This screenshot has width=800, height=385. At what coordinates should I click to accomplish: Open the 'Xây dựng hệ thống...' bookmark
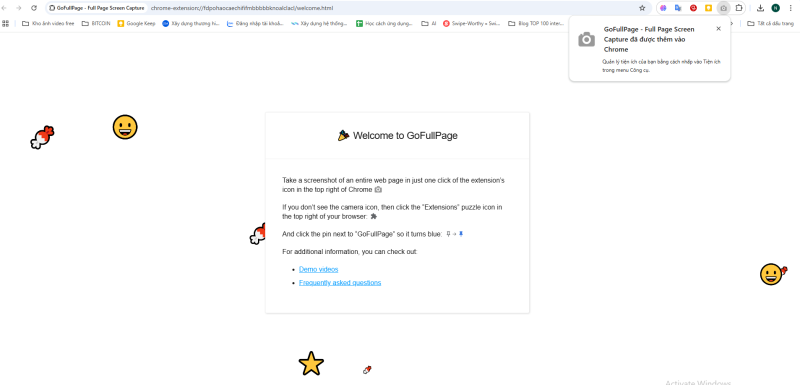[x=319, y=23]
